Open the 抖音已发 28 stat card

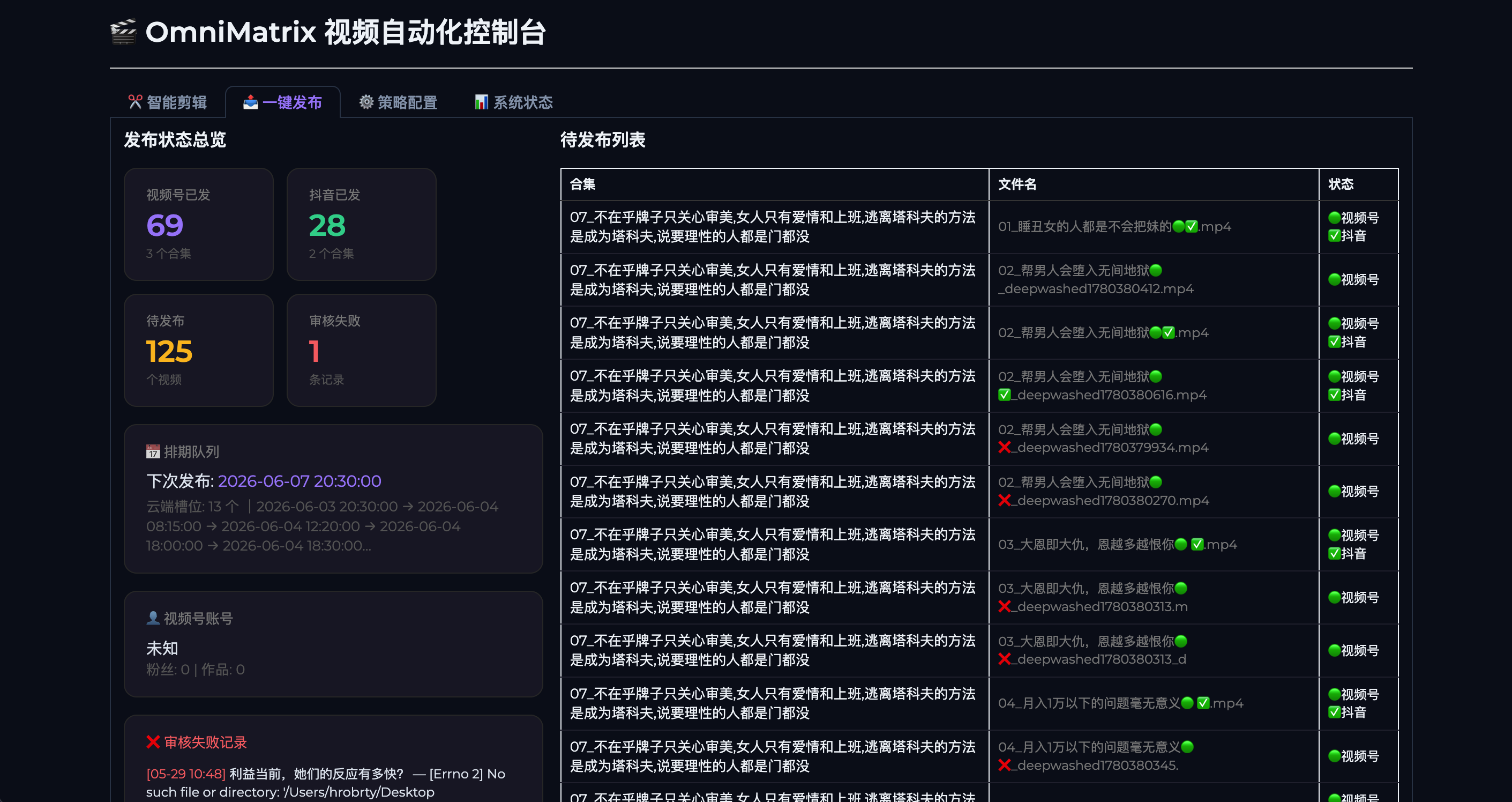[x=361, y=224]
